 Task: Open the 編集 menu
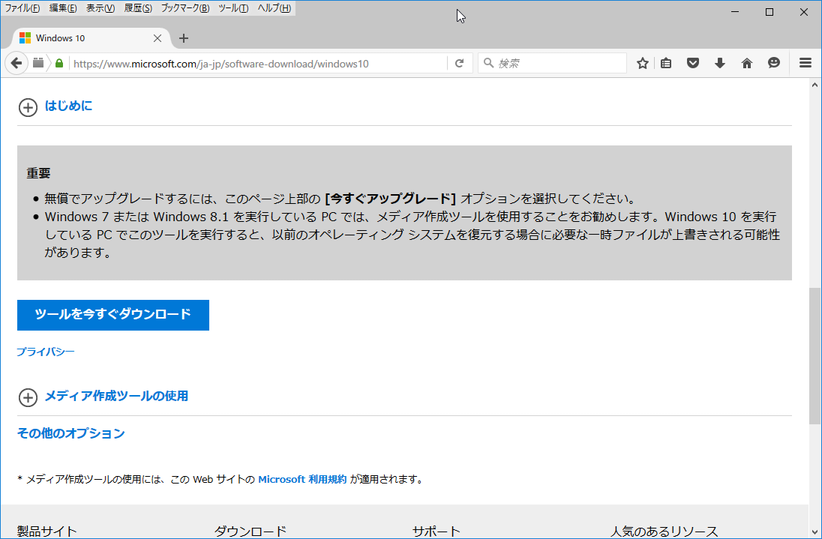pos(63,8)
